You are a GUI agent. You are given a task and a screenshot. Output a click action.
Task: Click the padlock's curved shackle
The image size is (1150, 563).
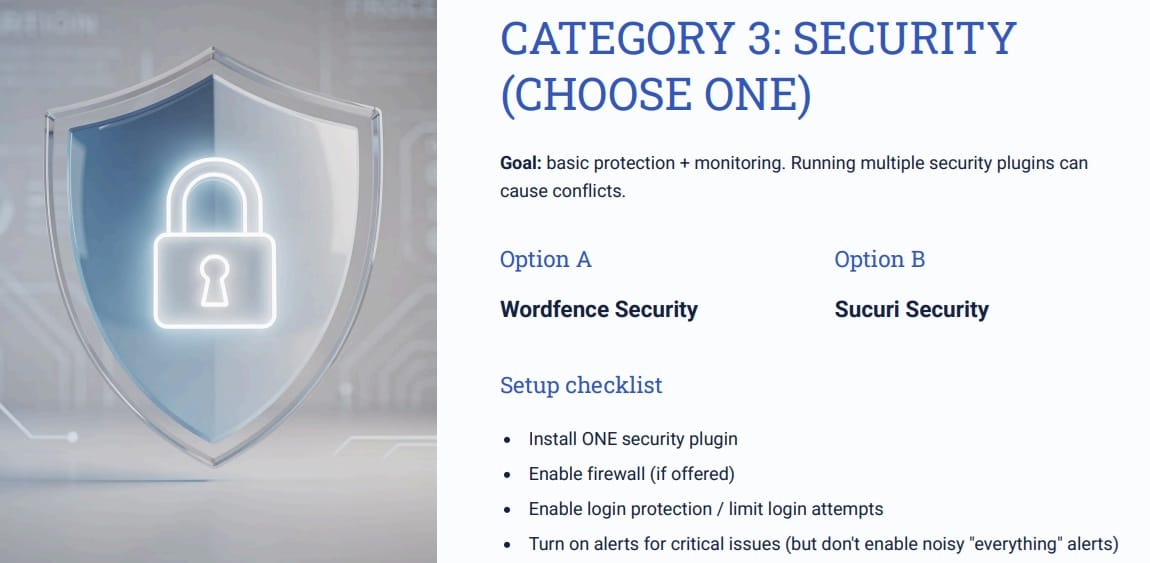214,195
